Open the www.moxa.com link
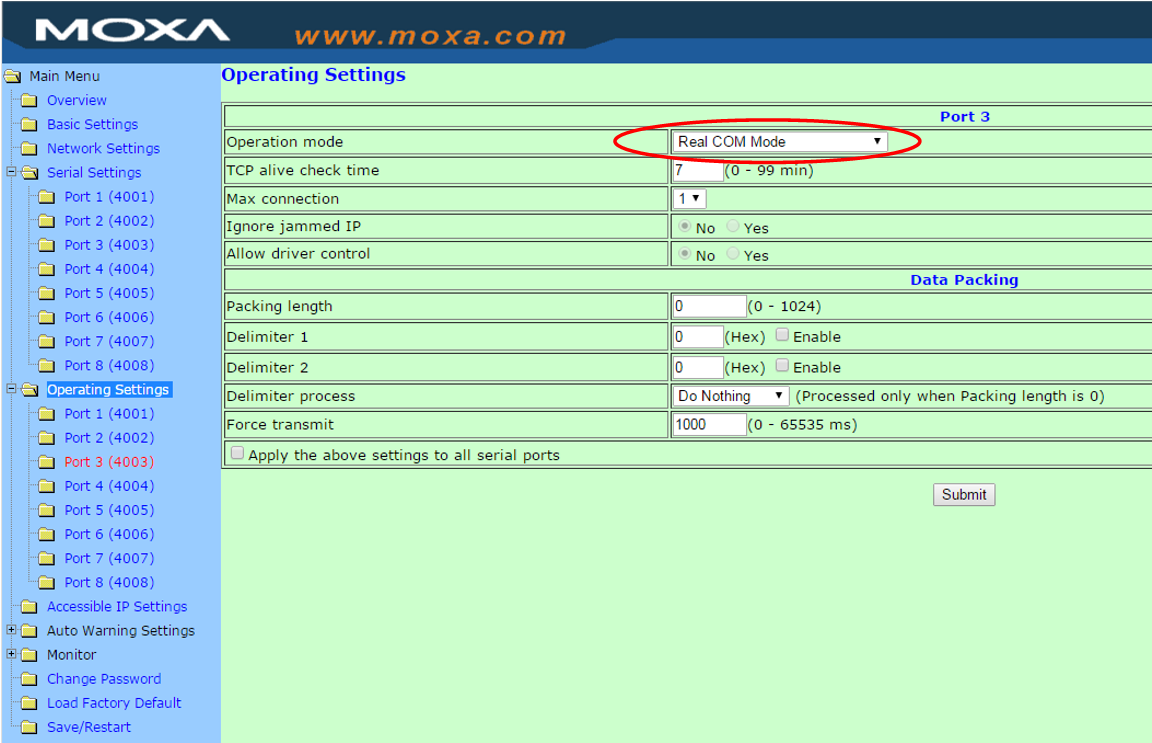Screen dimensions: 1152x743 click(x=431, y=36)
